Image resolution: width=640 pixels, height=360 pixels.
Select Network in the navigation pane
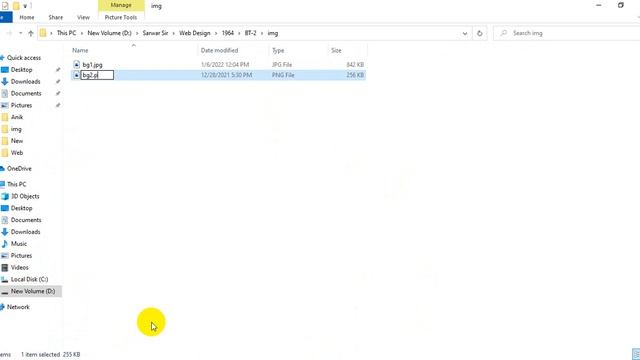coord(18,307)
